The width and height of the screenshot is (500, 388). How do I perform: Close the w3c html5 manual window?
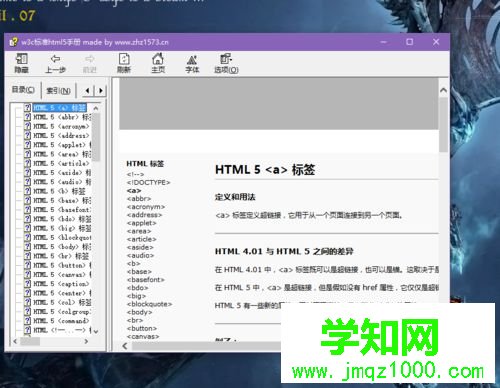pyautogui.click(x=436, y=42)
